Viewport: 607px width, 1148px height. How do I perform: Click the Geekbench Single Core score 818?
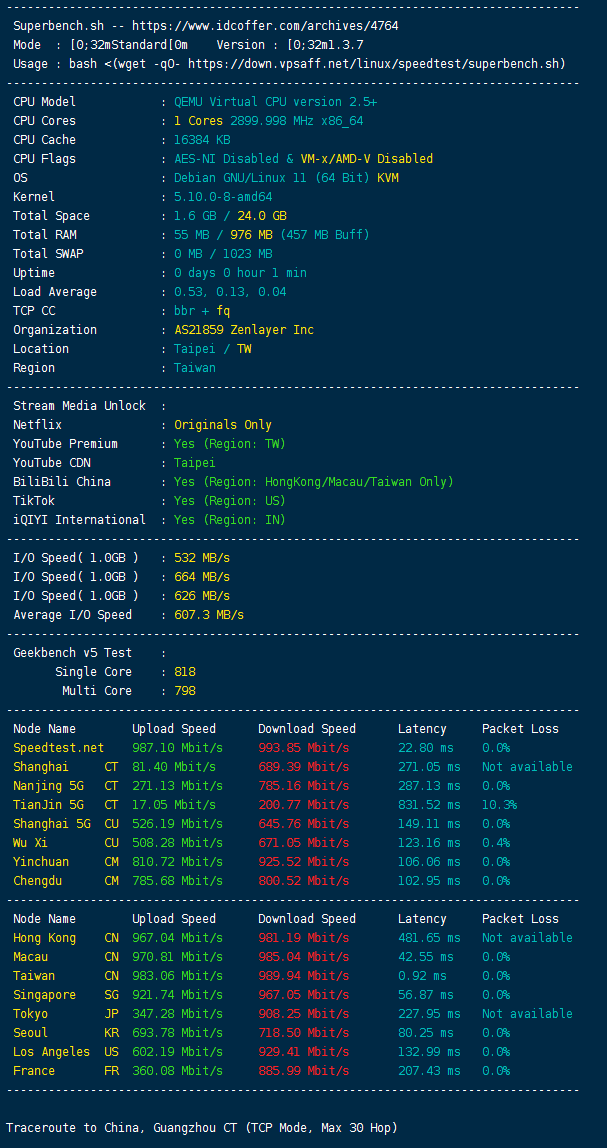point(185,671)
